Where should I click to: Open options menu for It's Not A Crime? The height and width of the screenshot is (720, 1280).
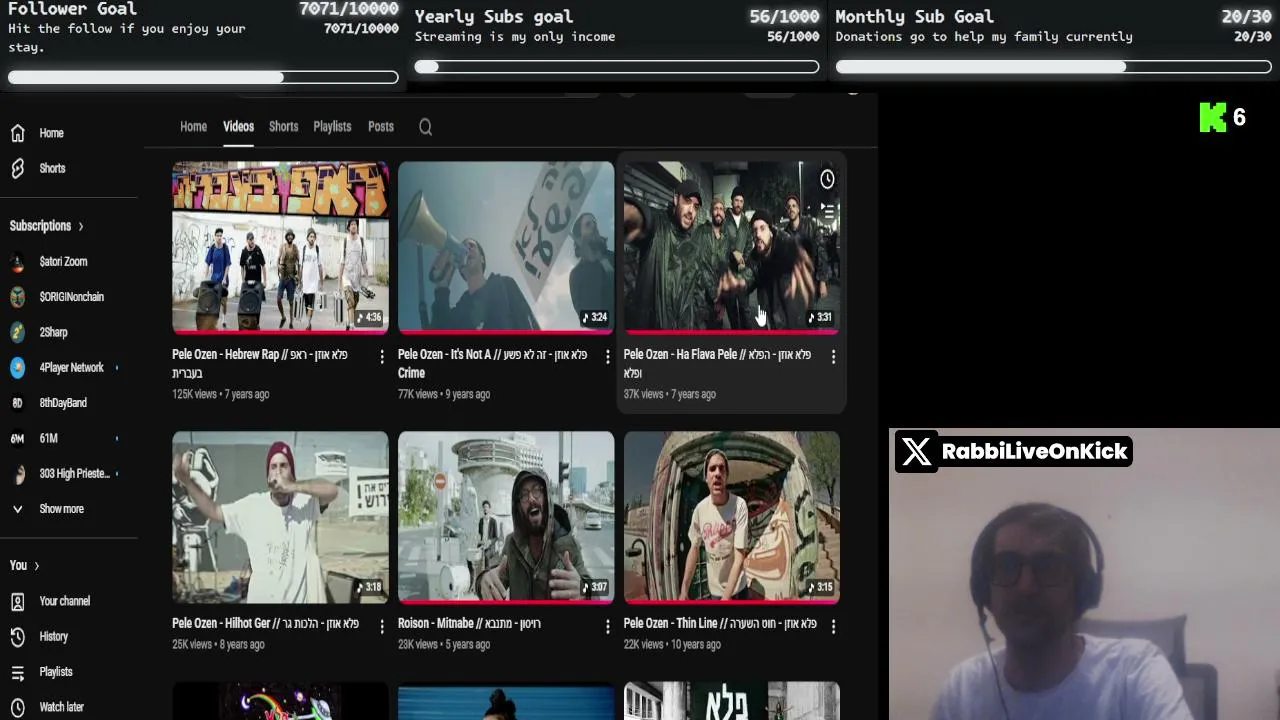click(x=607, y=357)
